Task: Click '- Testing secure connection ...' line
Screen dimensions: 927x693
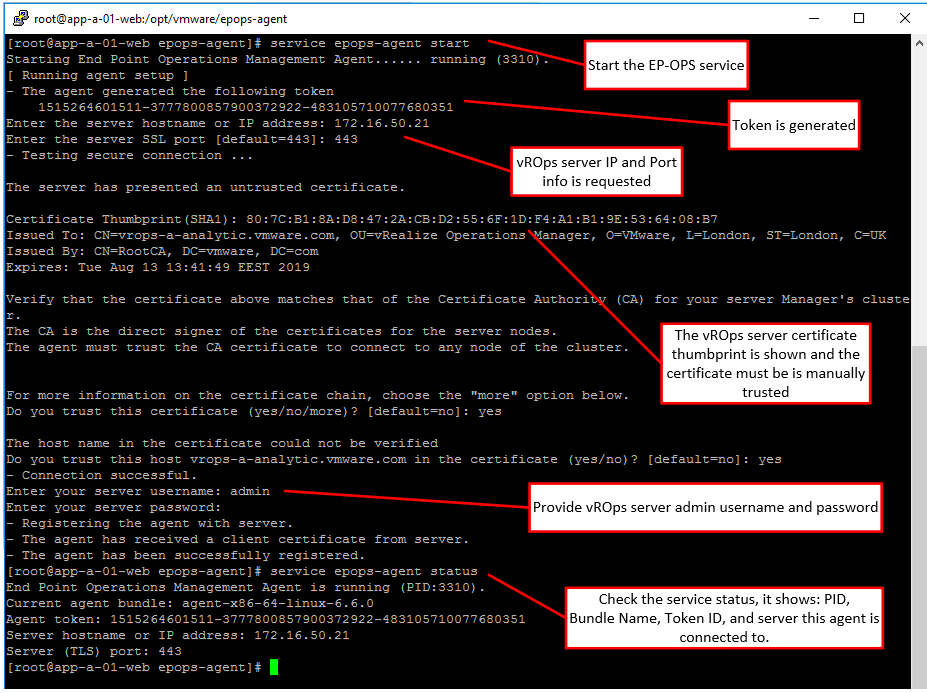Action: (x=129, y=155)
